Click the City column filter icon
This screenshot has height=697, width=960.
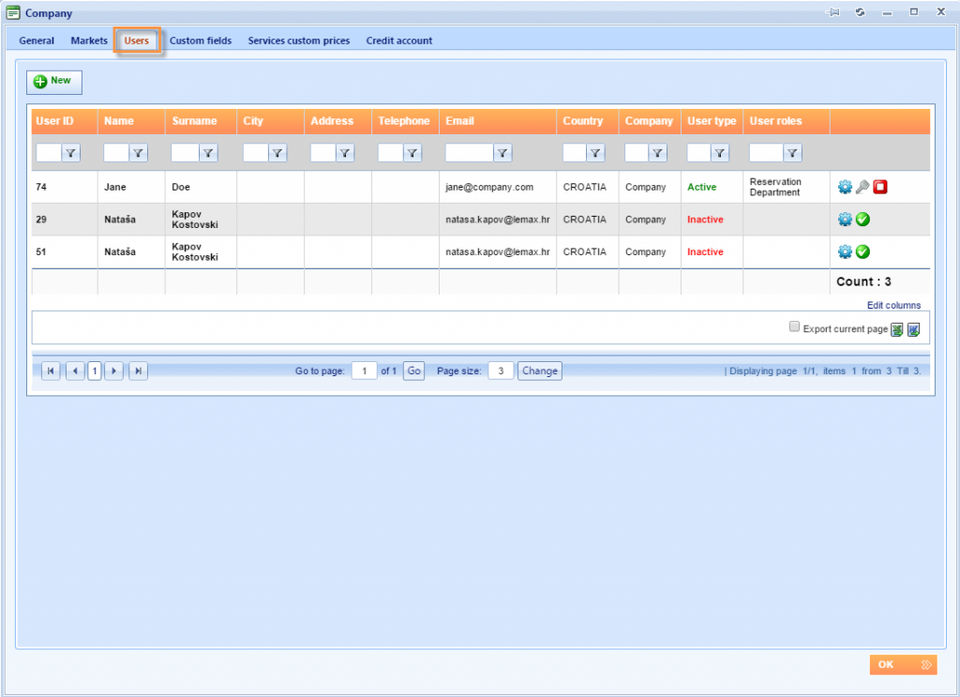277,153
